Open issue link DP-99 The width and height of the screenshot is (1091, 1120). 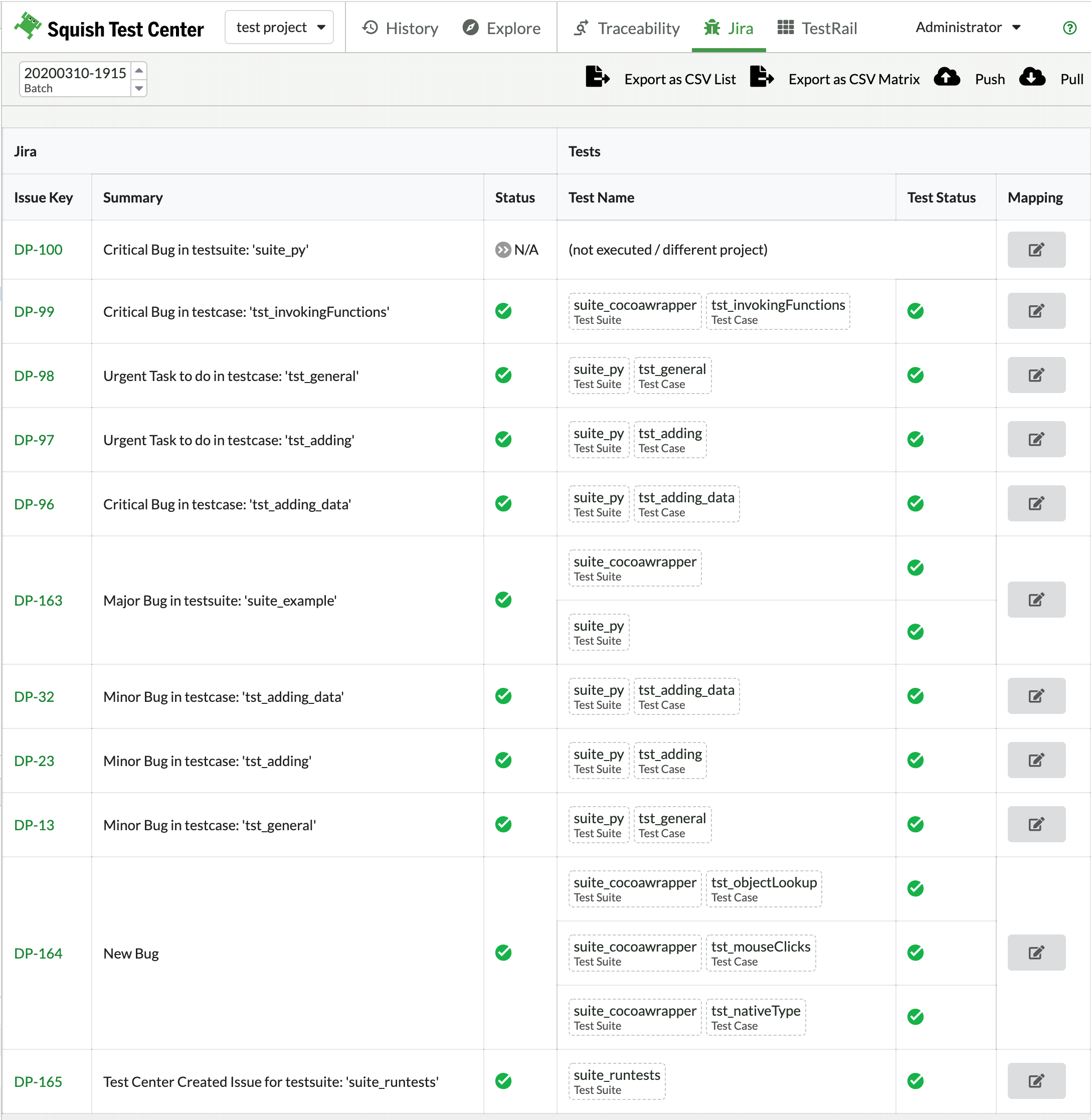[35, 312]
